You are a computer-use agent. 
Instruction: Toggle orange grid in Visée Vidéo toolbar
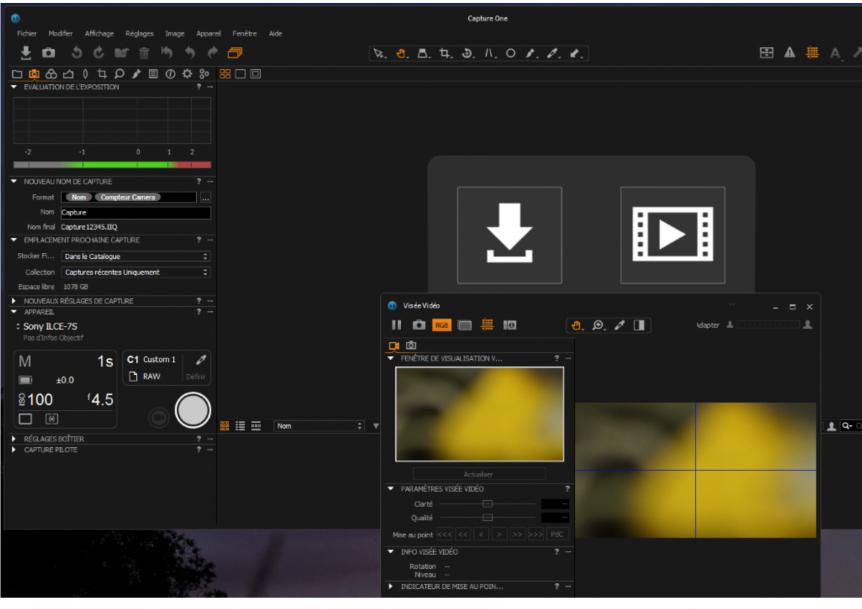coord(487,325)
